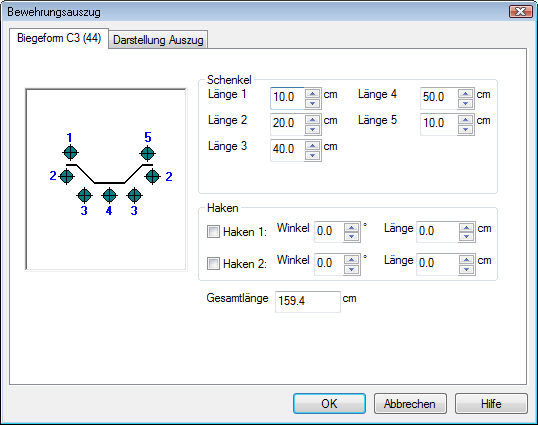
Task: Decrease Länge 2 with down arrow
Action: click(x=312, y=129)
